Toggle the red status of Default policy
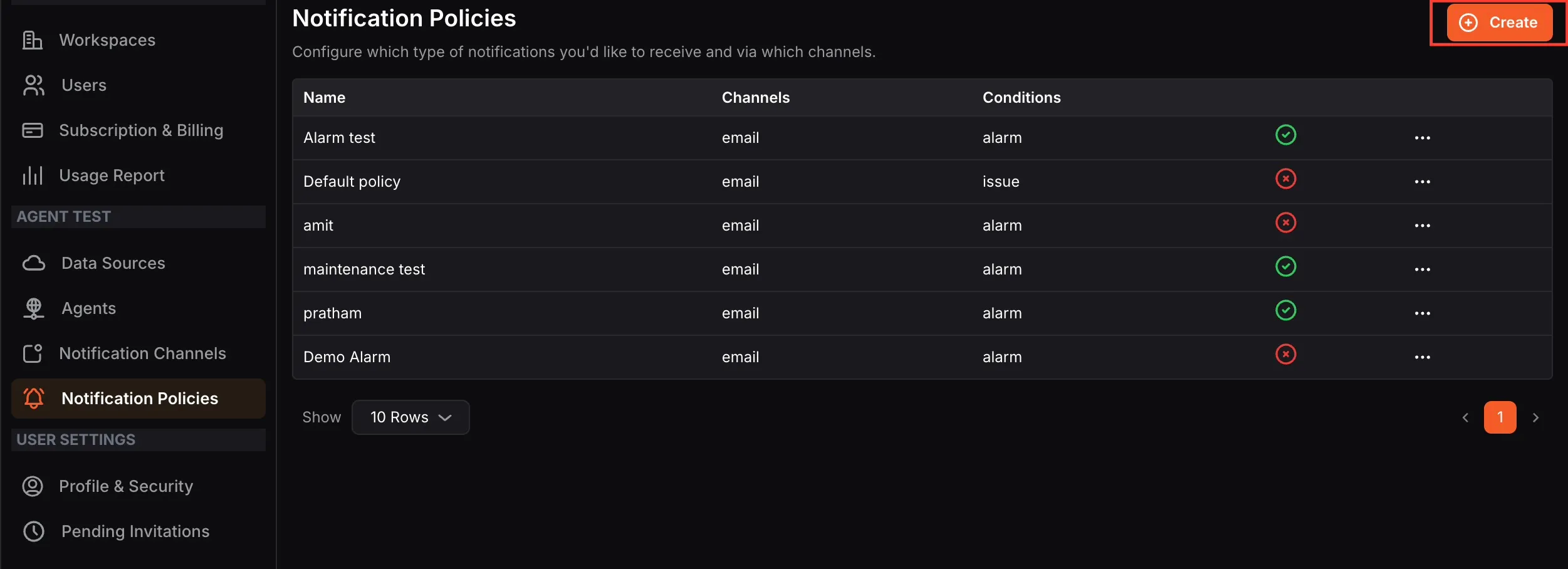The height and width of the screenshot is (569, 1568). [1286, 179]
